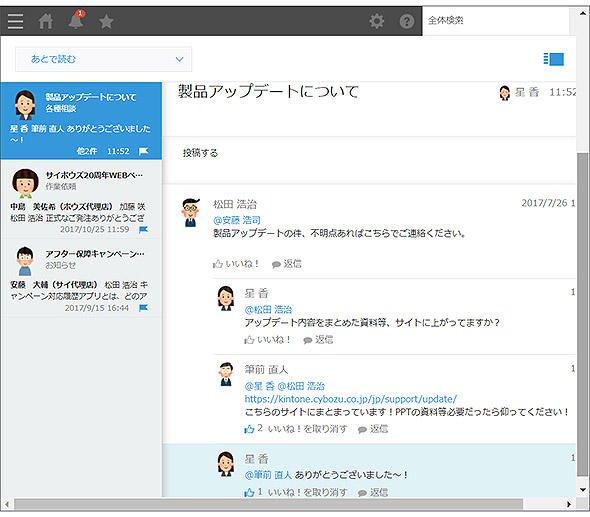Go to home via house icon

coord(46,21)
